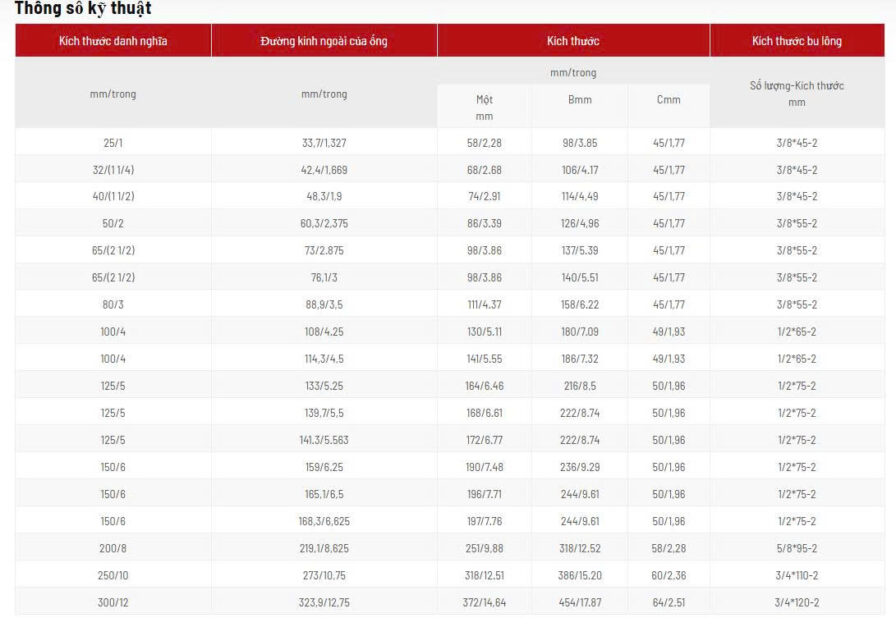Select cell '48,3/1,9'
This screenshot has height=627, width=896.
click(324, 196)
